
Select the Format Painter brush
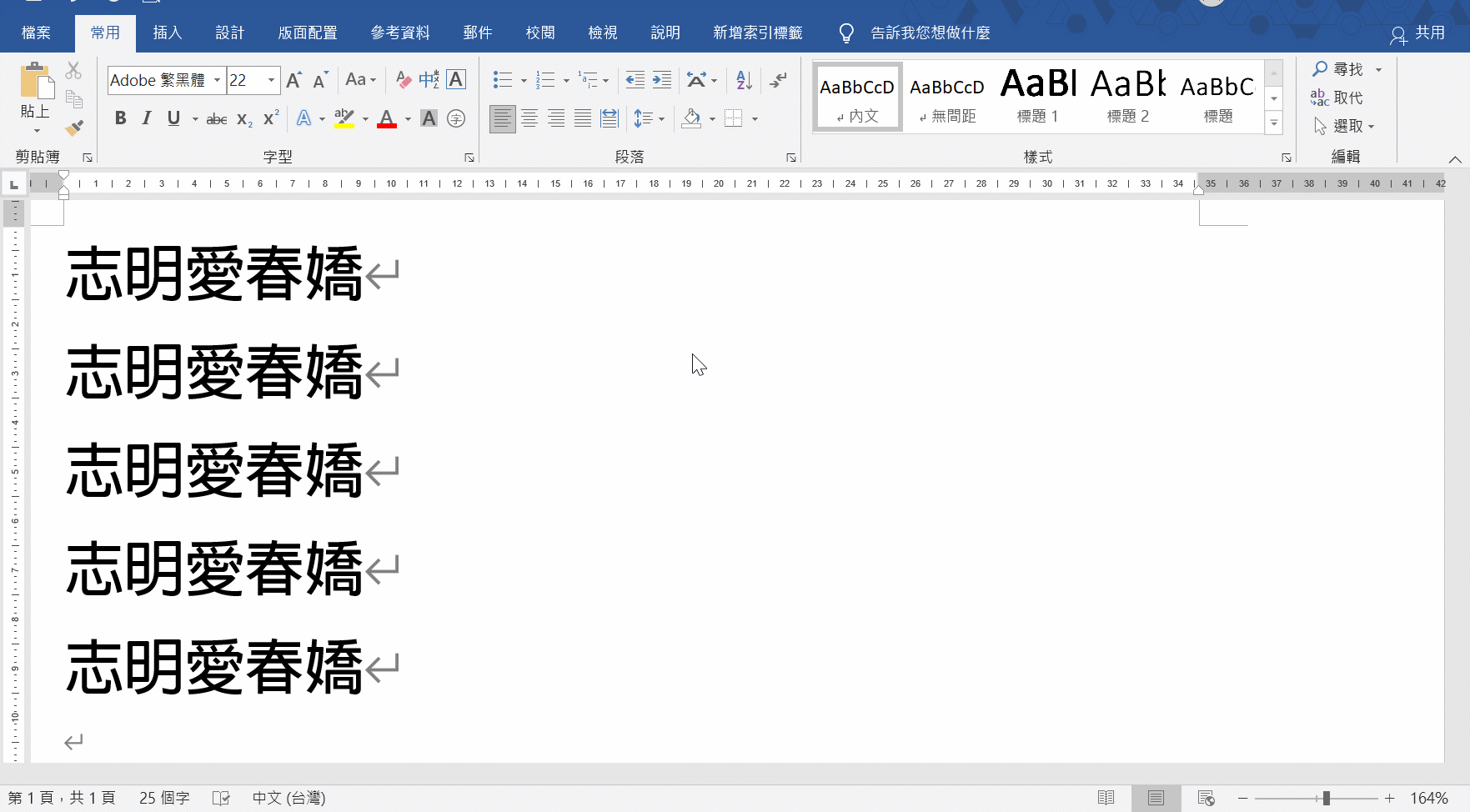73,128
